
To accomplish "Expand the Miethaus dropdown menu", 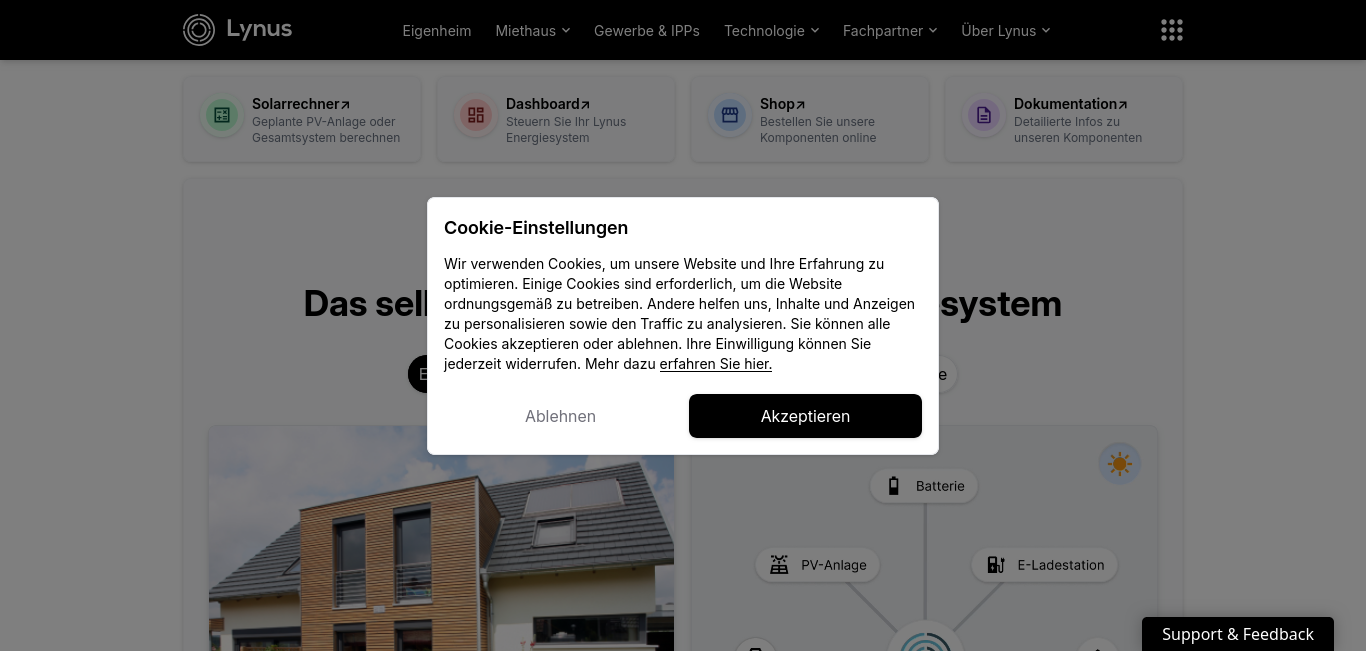I will point(533,31).
